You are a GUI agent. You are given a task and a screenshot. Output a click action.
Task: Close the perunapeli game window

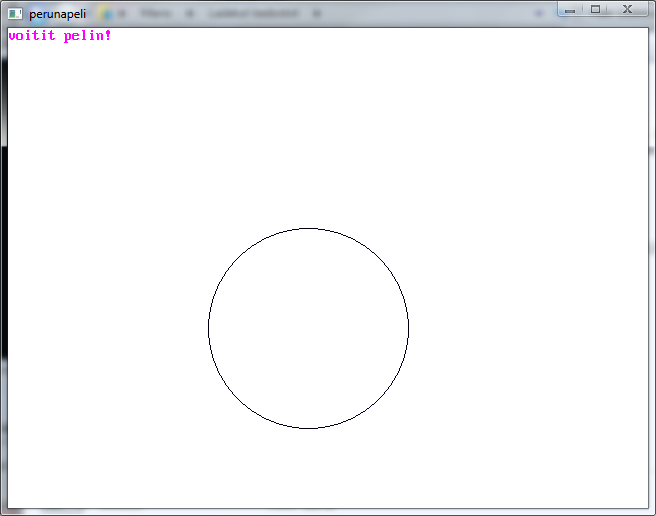(628, 10)
